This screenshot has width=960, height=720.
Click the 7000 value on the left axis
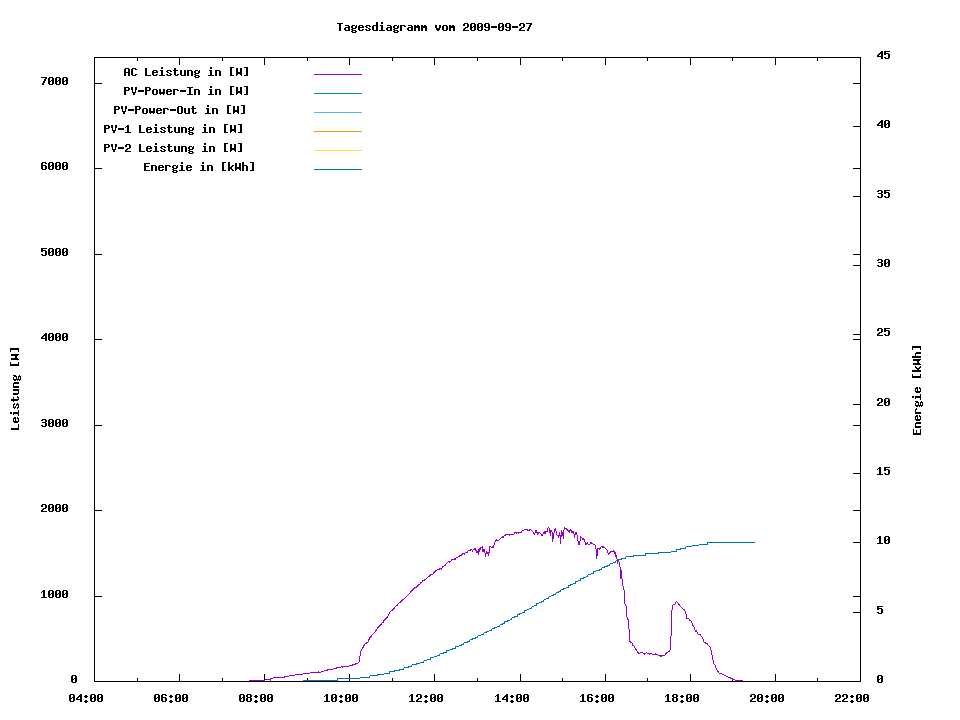tap(54, 81)
